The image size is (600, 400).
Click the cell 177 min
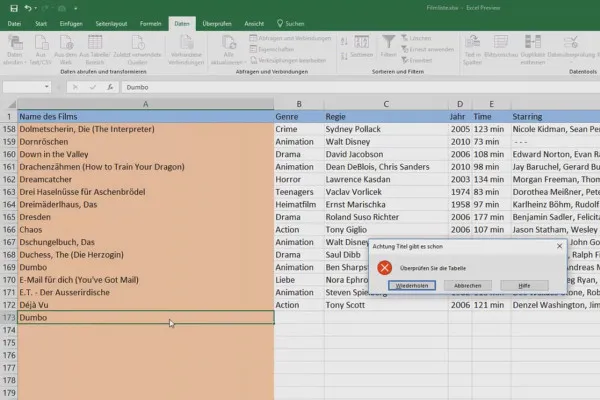(x=492, y=217)
